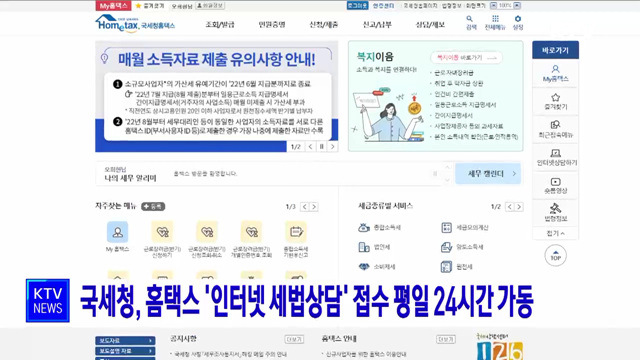Click 더보기 next to 공지사항

click(294, 339)
